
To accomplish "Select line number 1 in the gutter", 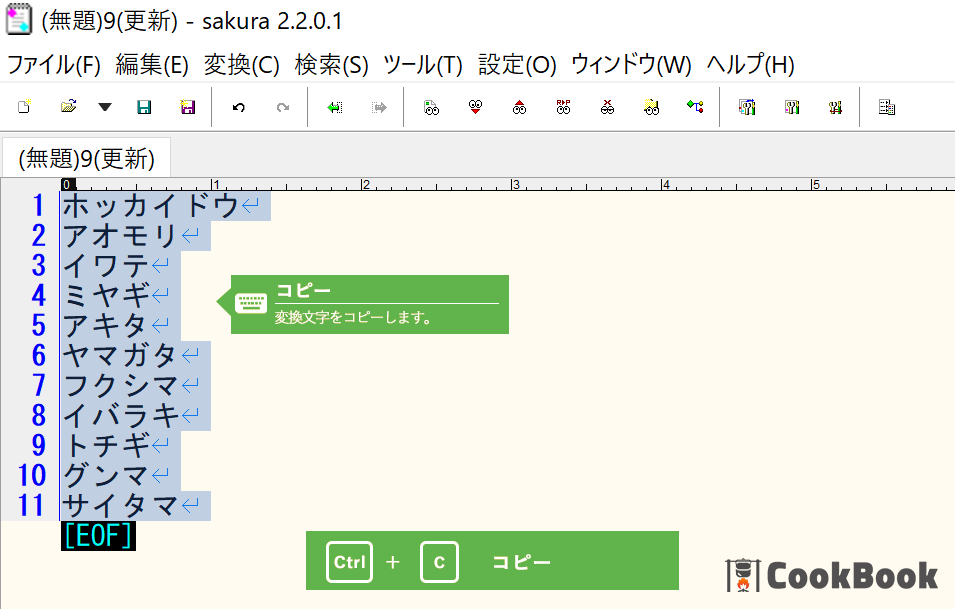I will point(38,206).
